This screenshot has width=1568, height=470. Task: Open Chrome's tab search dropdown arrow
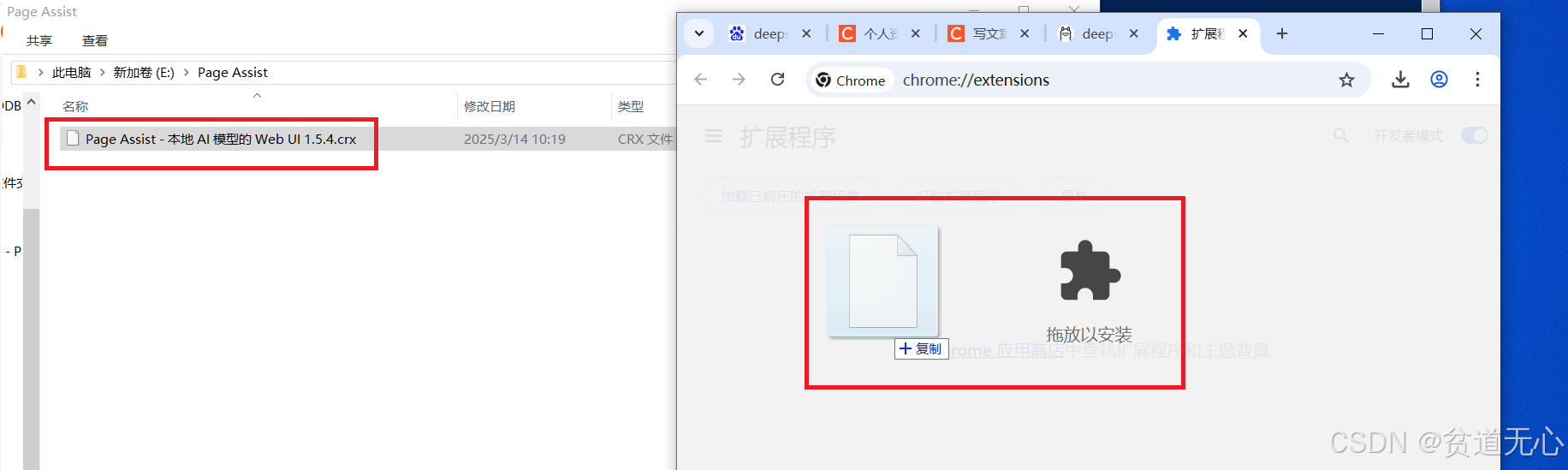699,33
